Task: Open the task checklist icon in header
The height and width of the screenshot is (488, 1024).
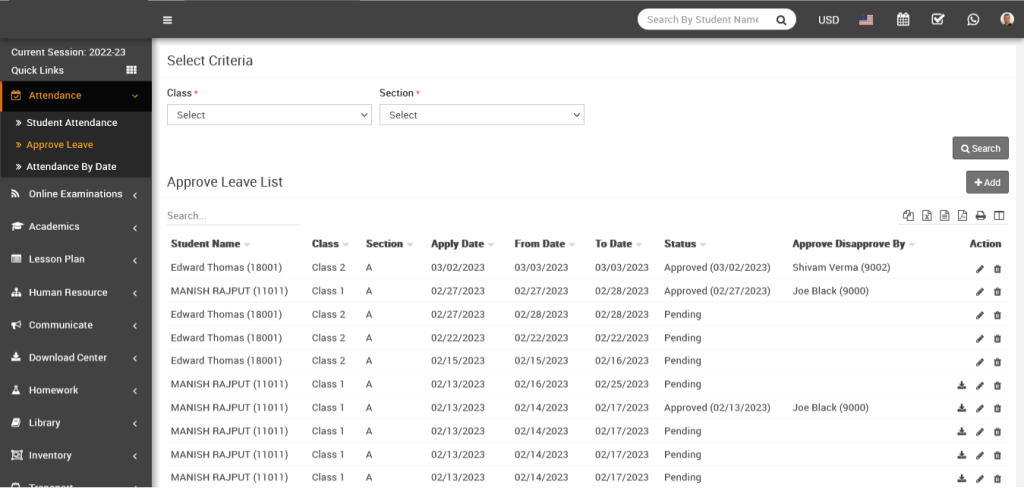Action: click(x=938, y=20)
